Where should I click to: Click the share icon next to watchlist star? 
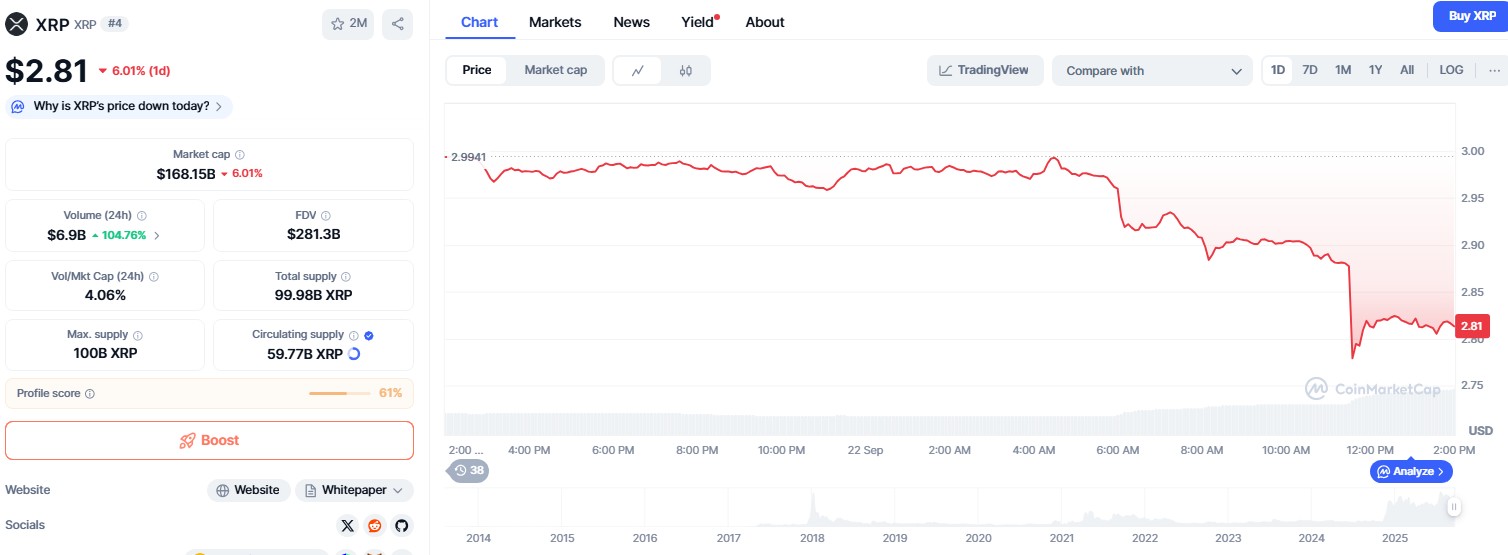[x=397, y=24]
